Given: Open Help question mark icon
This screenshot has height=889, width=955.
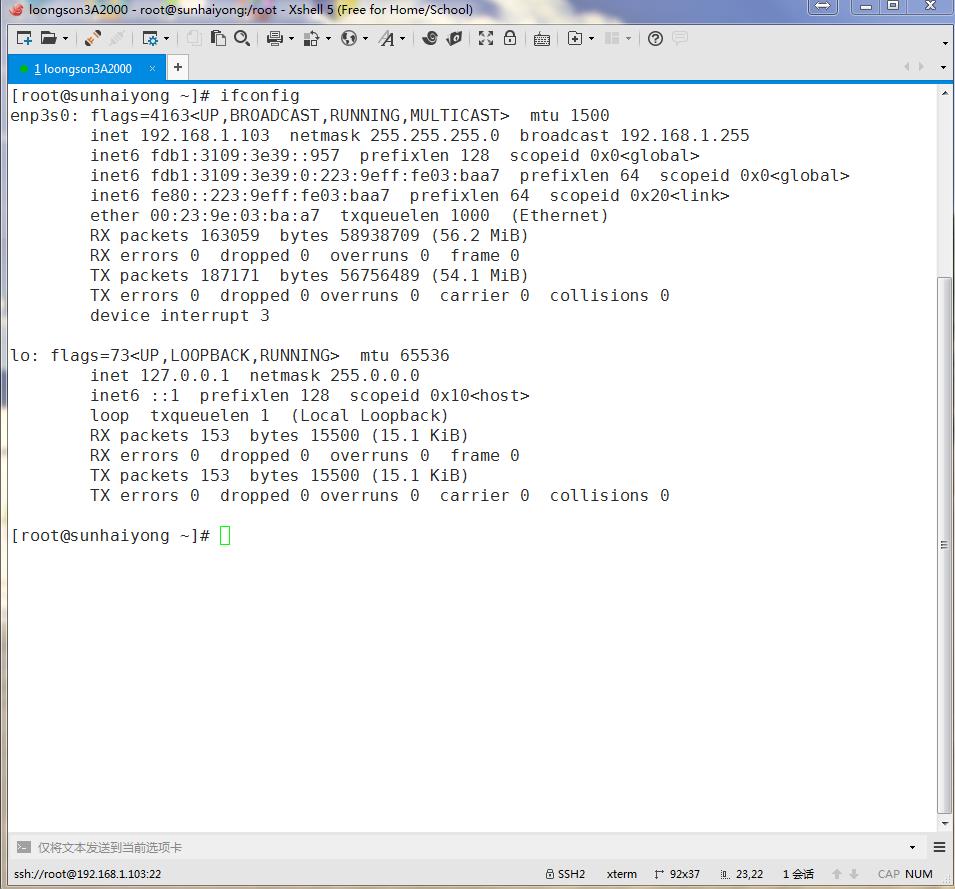Looking at the screenshot, I should [655, 38].
